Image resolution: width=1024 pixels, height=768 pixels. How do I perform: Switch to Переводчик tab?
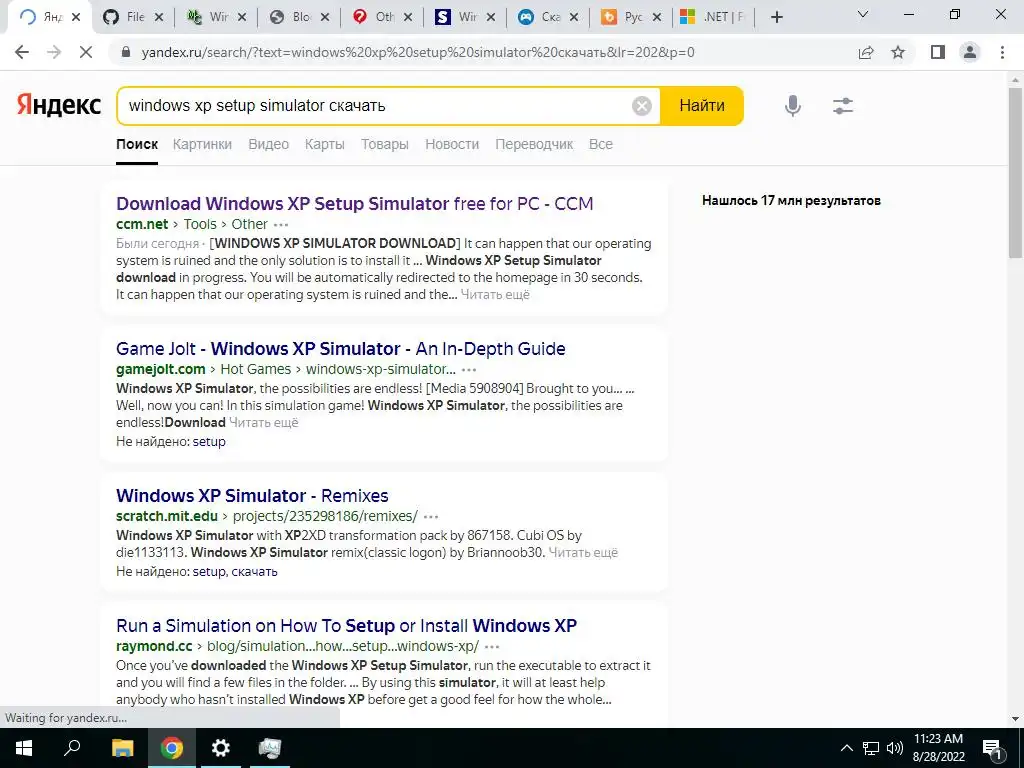(534, 144)
